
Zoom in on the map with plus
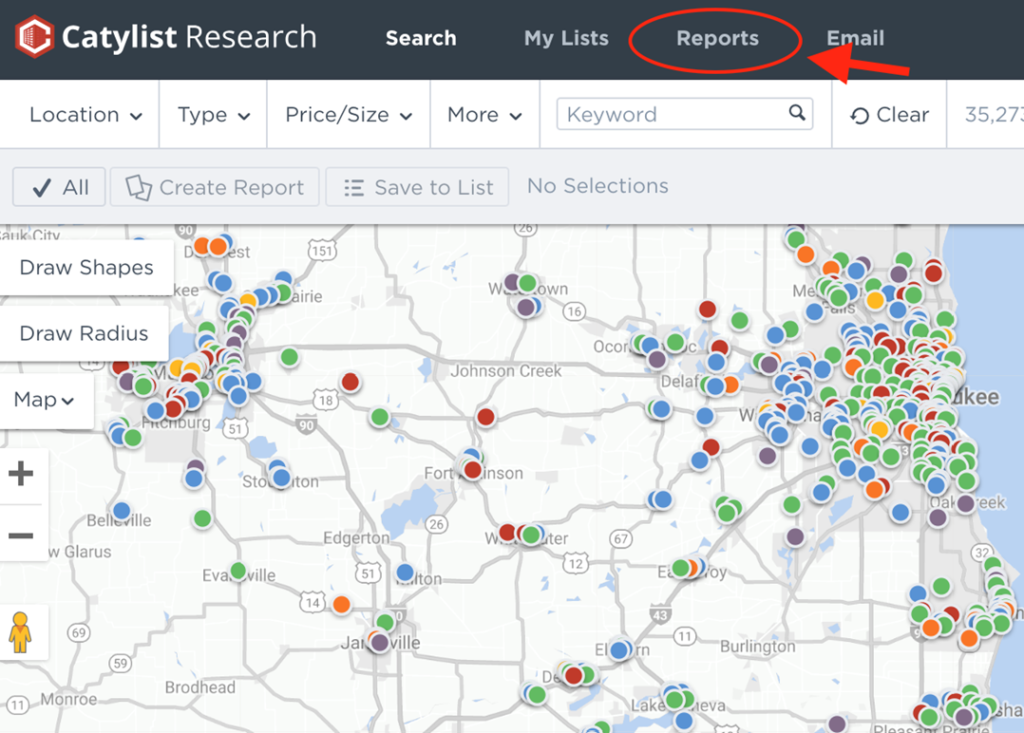click(x=21, y=474)
